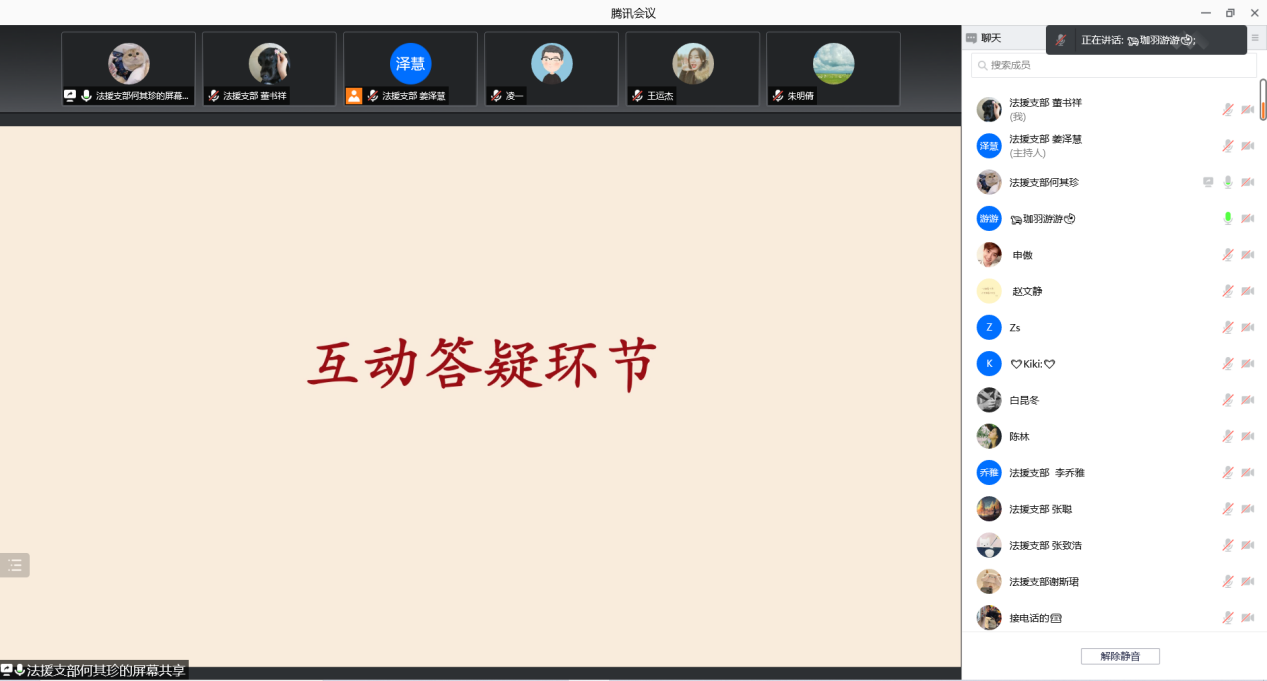Toggle the mic for 法援支部 李乔雅
The image size is (1267, 681).
click(1227, 472)
